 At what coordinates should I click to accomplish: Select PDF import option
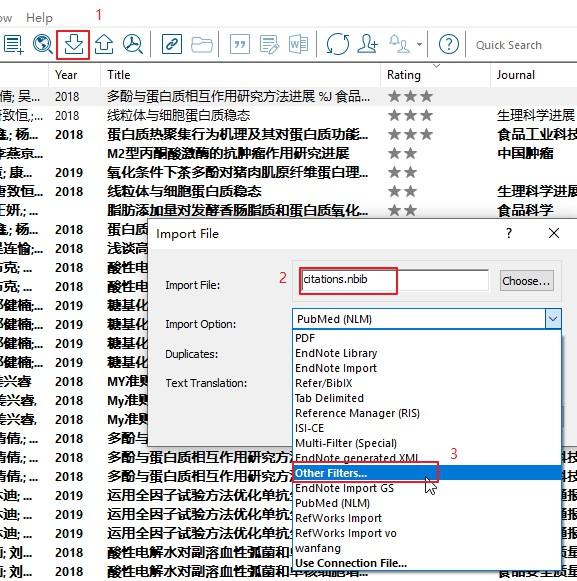427,338
